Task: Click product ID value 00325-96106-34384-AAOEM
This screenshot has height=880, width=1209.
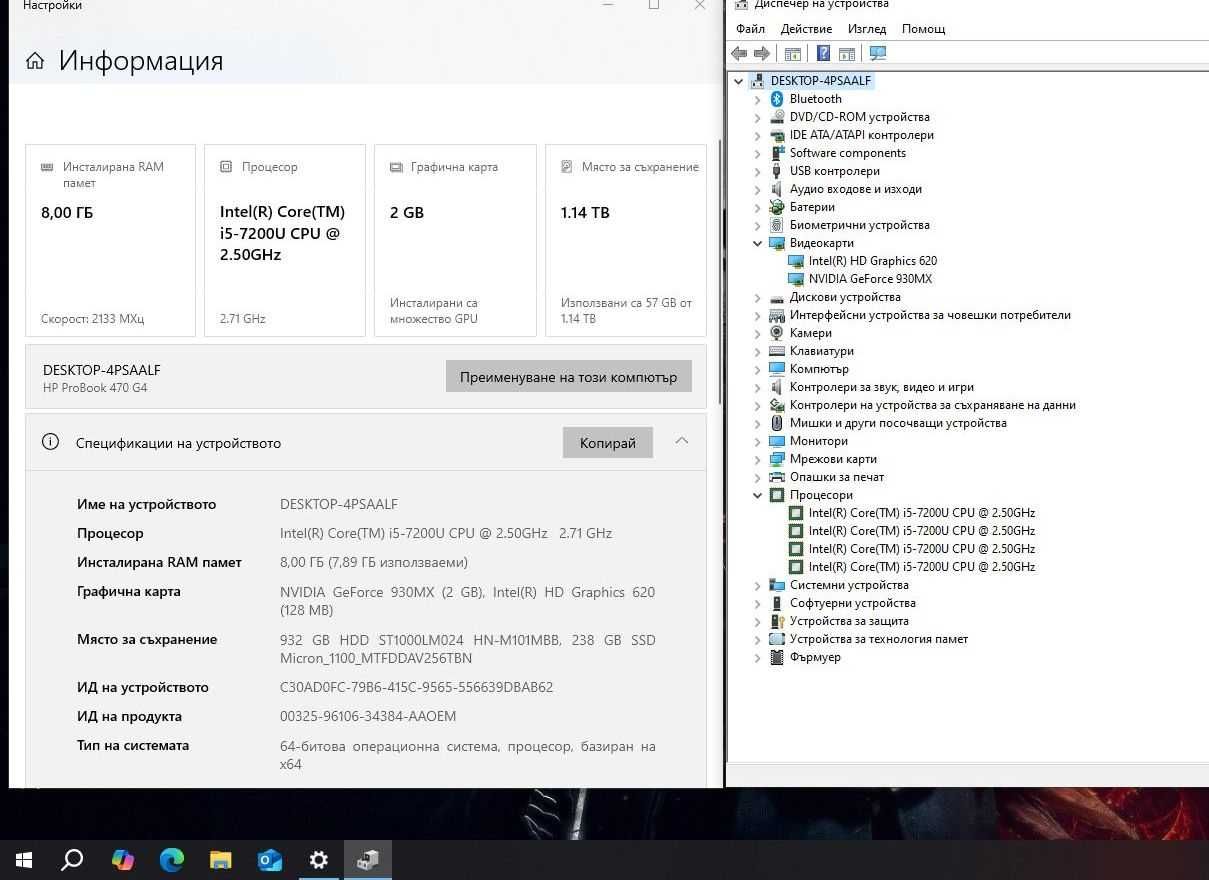Action: 368,716
